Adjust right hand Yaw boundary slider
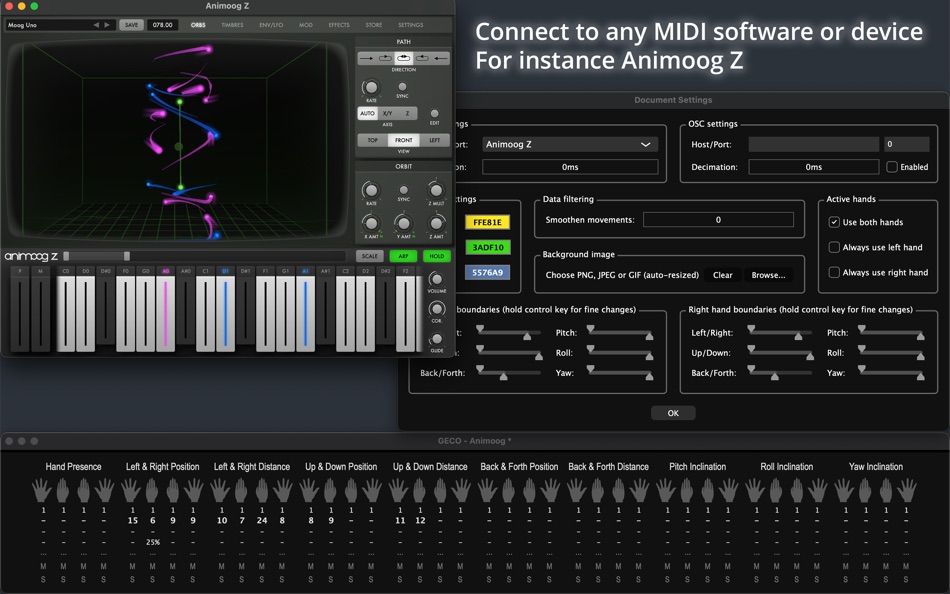This screenshot has width=950, height=594. pos(891,373)
